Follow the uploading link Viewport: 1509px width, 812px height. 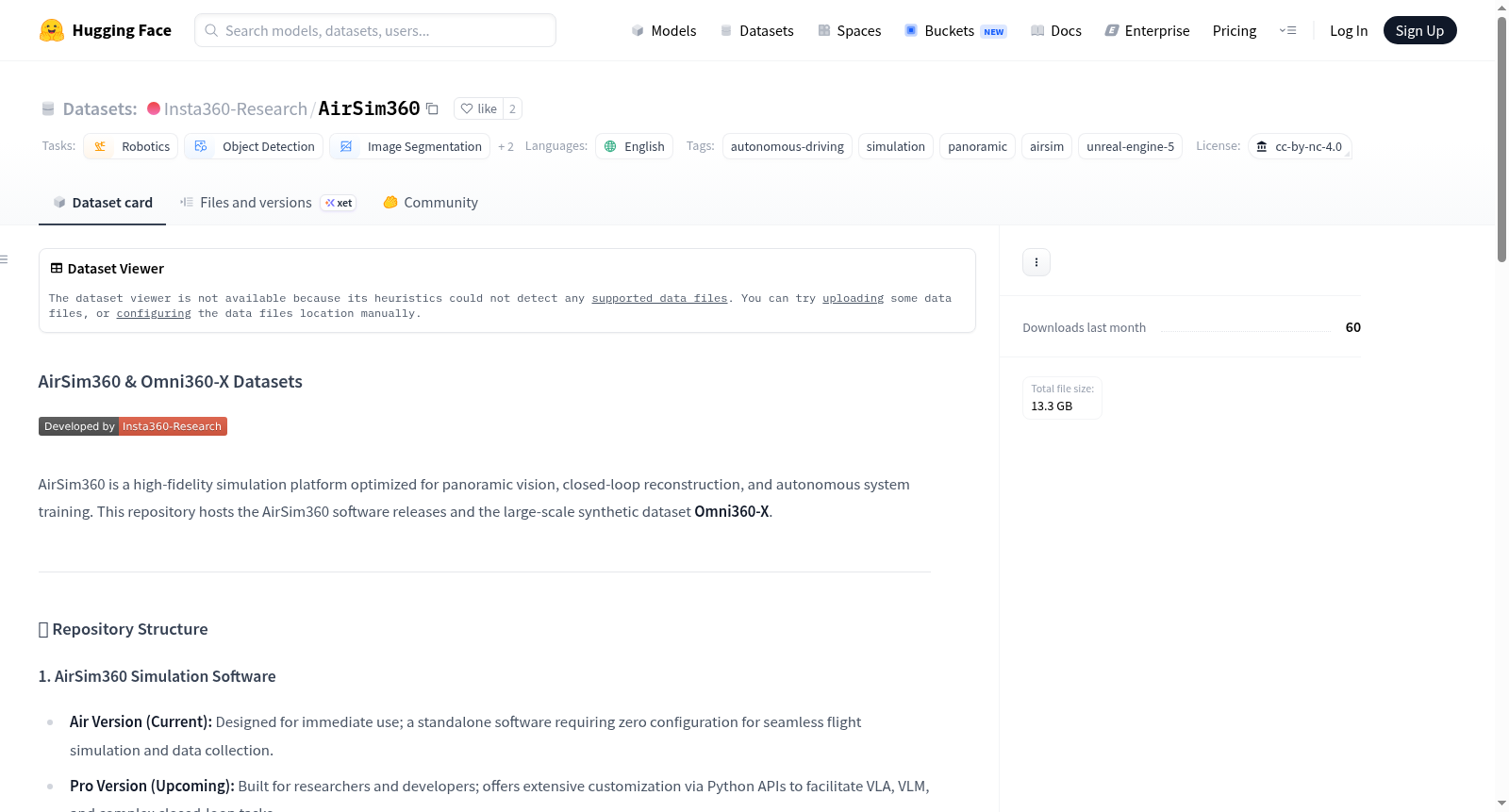point(853,298)
